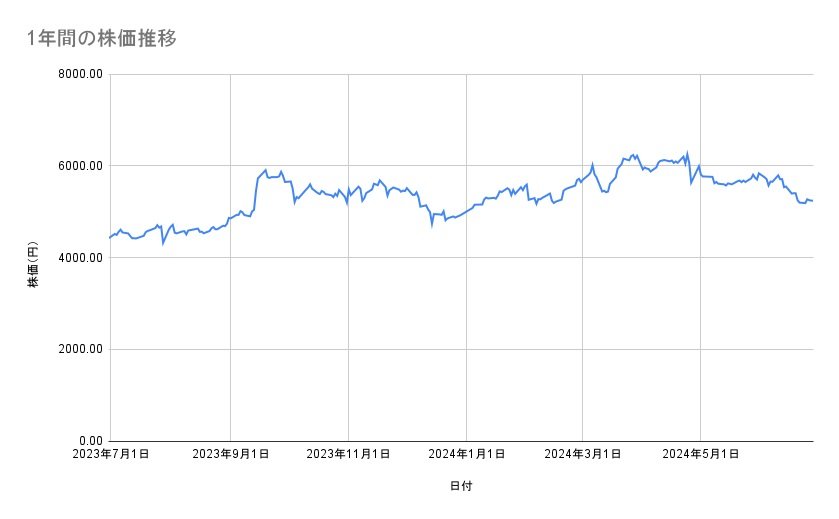
Task: Select the 2024年3月1日 date label
Action: (583, 455)
